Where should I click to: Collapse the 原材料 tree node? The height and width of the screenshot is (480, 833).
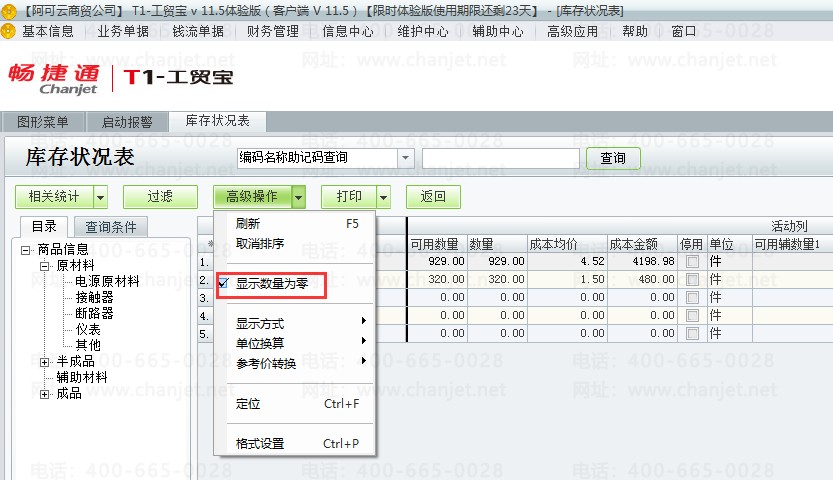click(x=45, y=265)
